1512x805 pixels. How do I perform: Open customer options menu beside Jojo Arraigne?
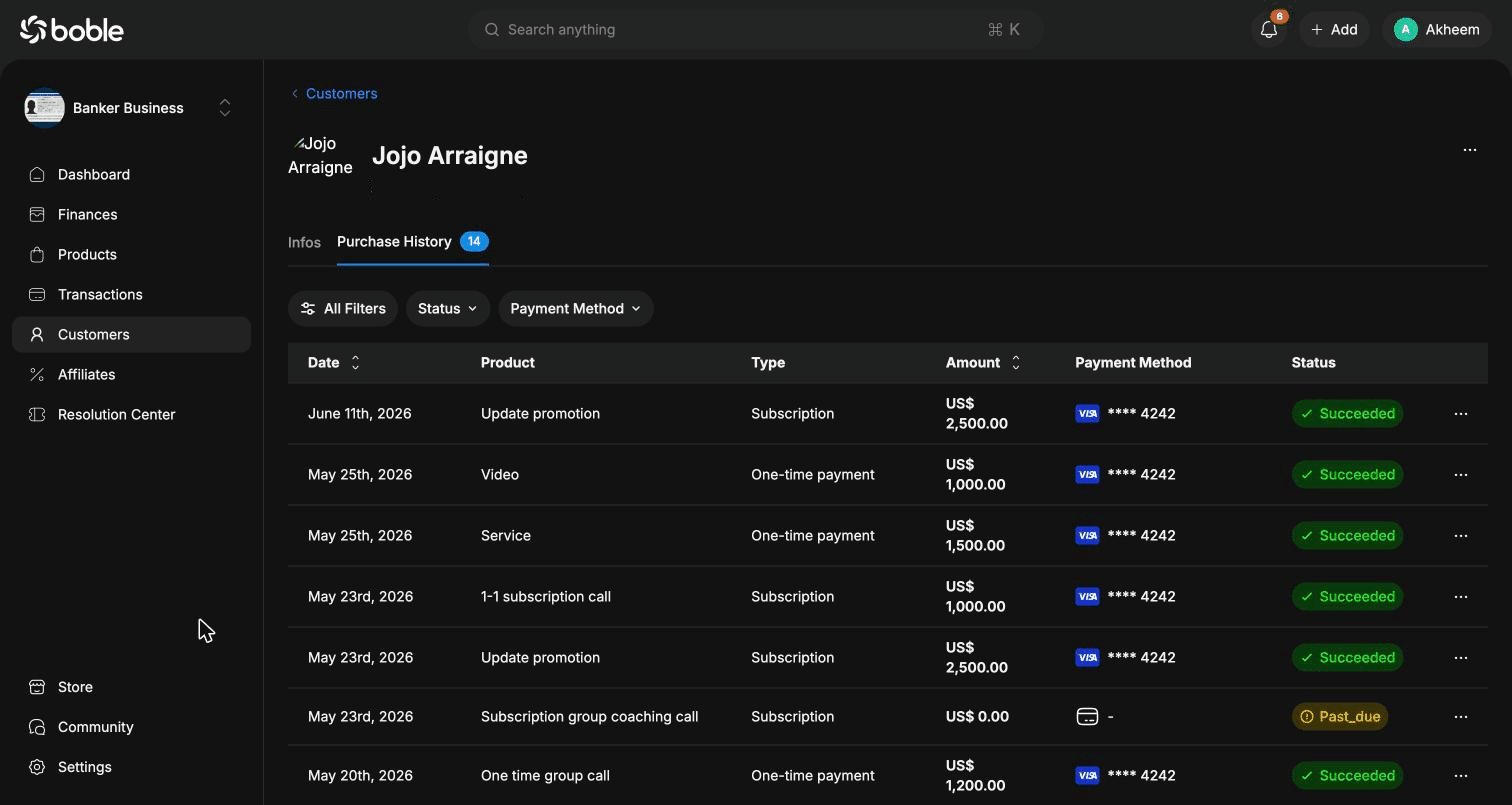[x=1470, y=150]
